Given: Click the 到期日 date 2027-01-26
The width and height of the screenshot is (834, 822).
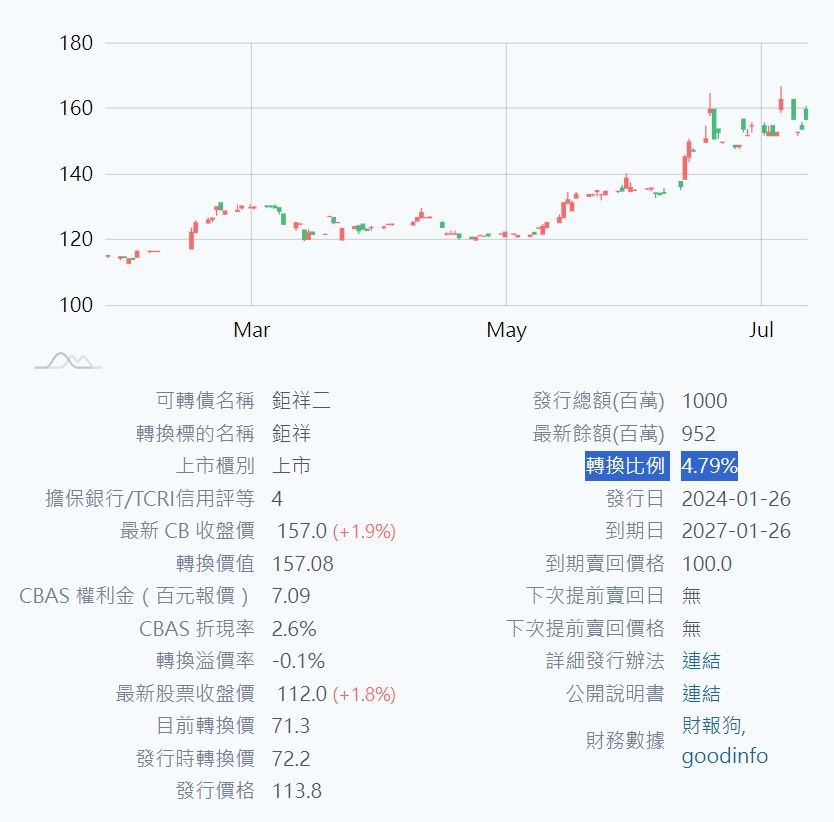Looking at the screenshot, I should (736, 531).
